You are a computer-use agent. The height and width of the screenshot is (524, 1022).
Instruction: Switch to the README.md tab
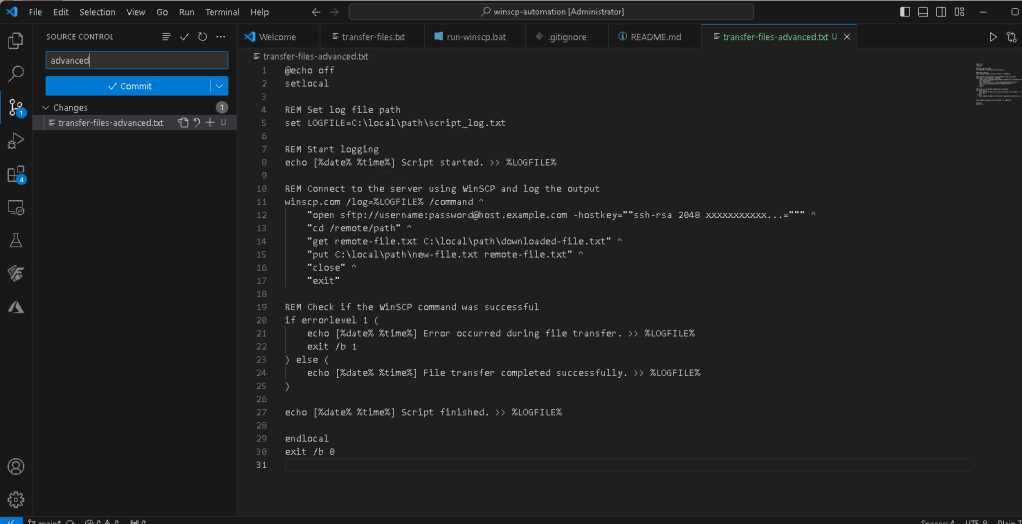click(x=654, y=37)
